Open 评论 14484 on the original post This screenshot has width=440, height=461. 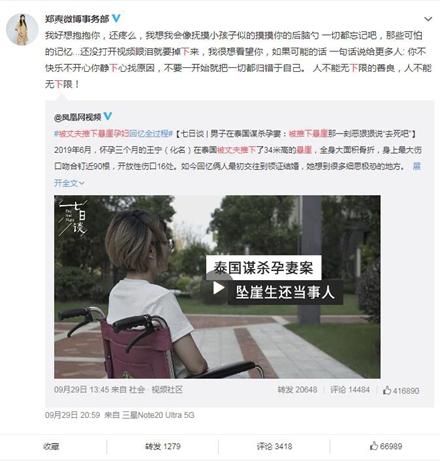point(350,390)
